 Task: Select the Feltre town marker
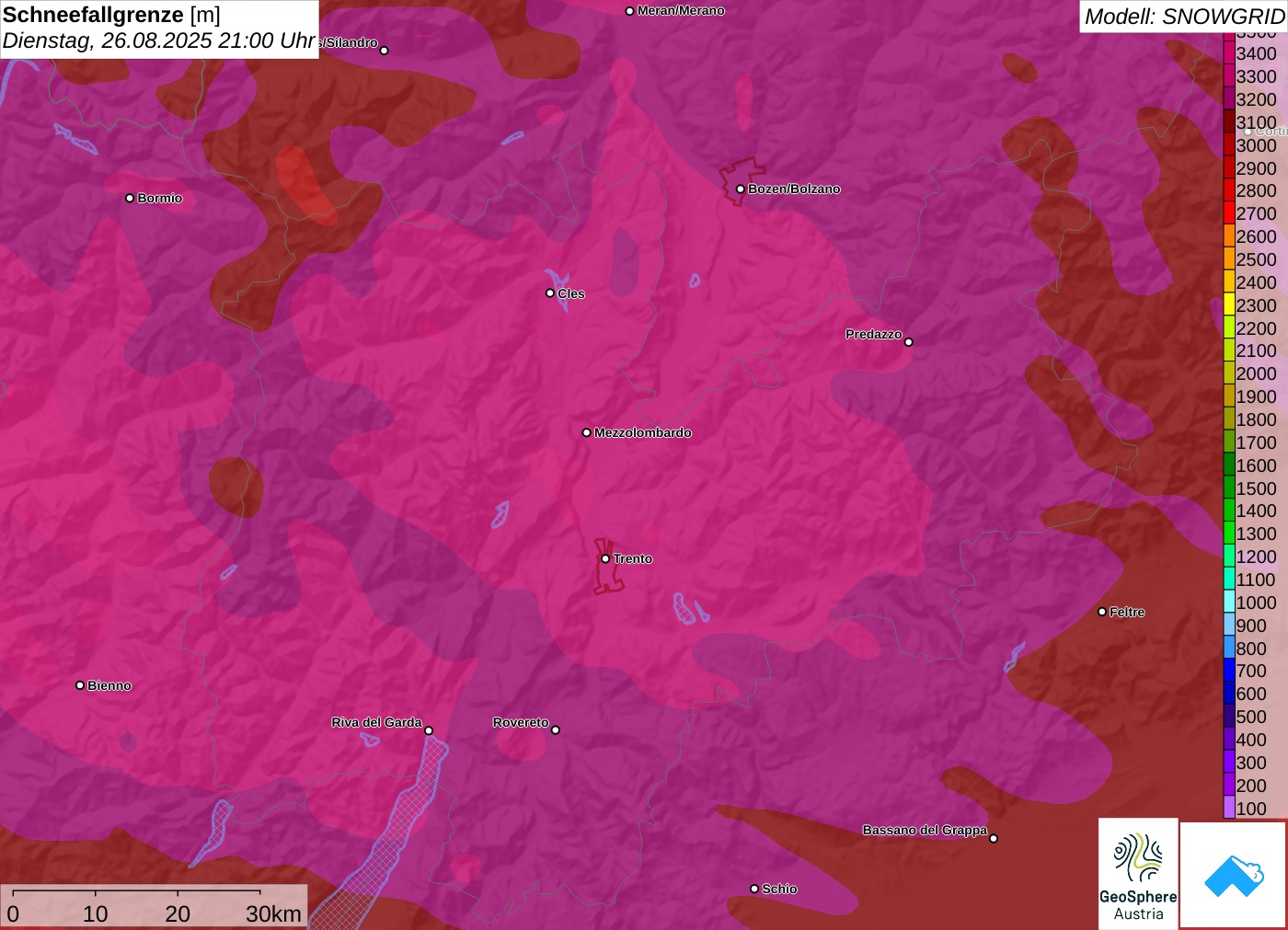point(1102,612)
